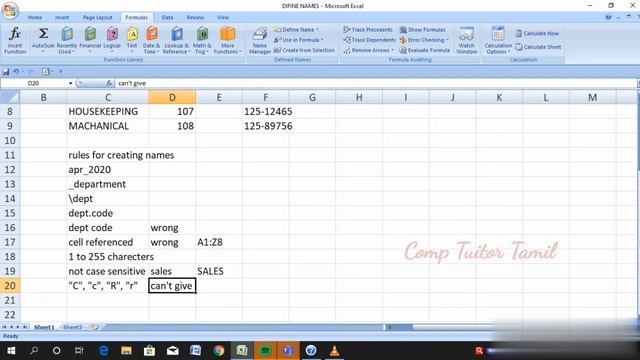The height and width of the screenshot is (360, 640).
Task: Click Save icon in quick access toolbar
Action: 6,72
